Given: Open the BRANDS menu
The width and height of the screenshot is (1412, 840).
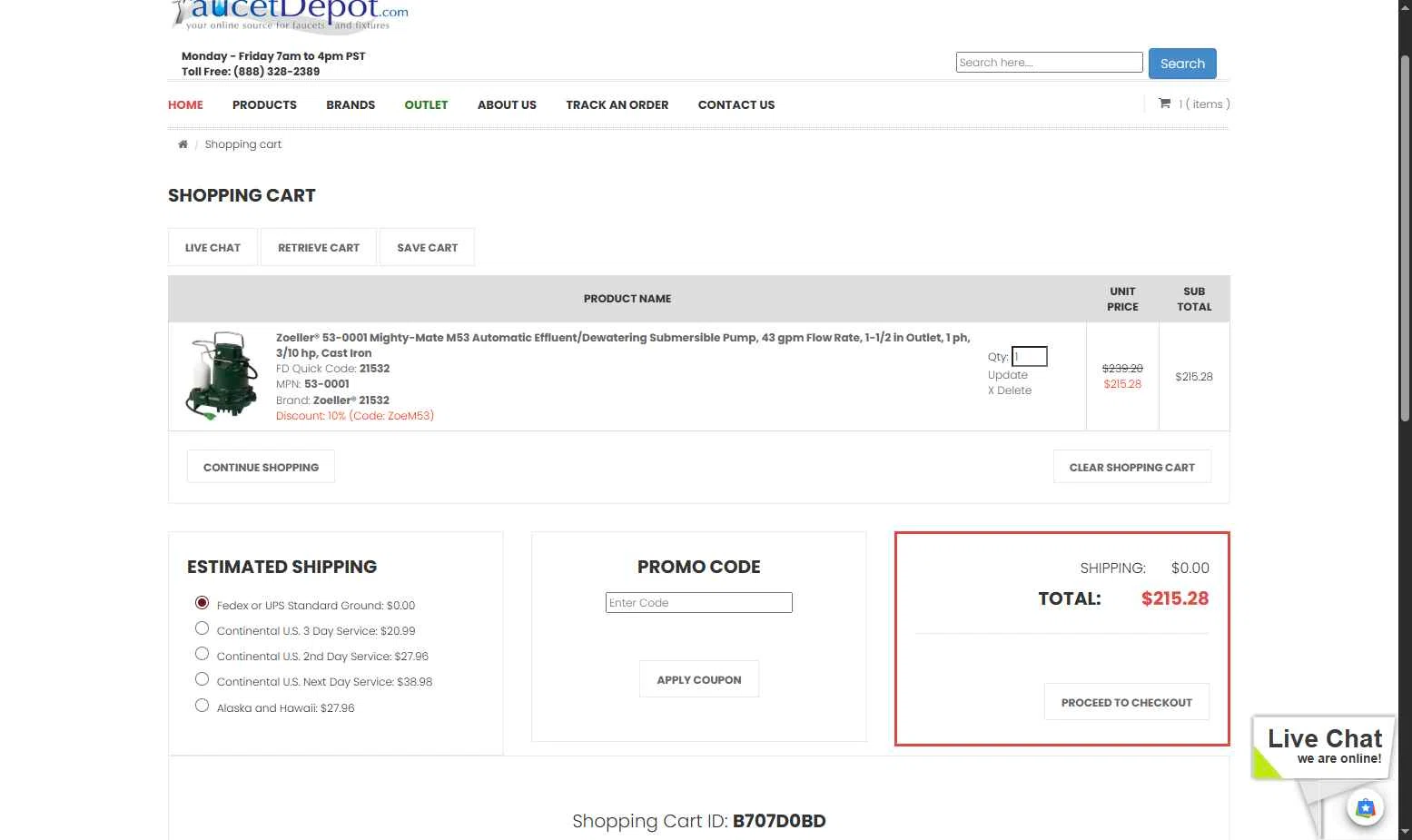Looking at the screenshot, I should pos(351,104).
